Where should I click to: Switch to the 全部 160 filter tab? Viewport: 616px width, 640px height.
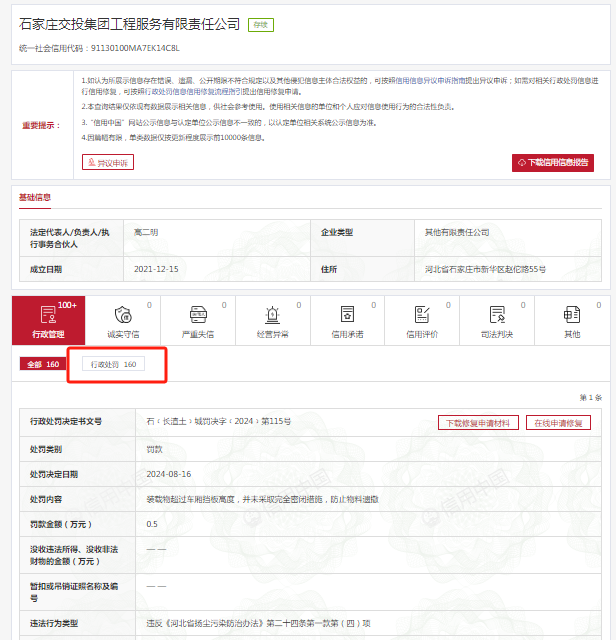(44, 364)
